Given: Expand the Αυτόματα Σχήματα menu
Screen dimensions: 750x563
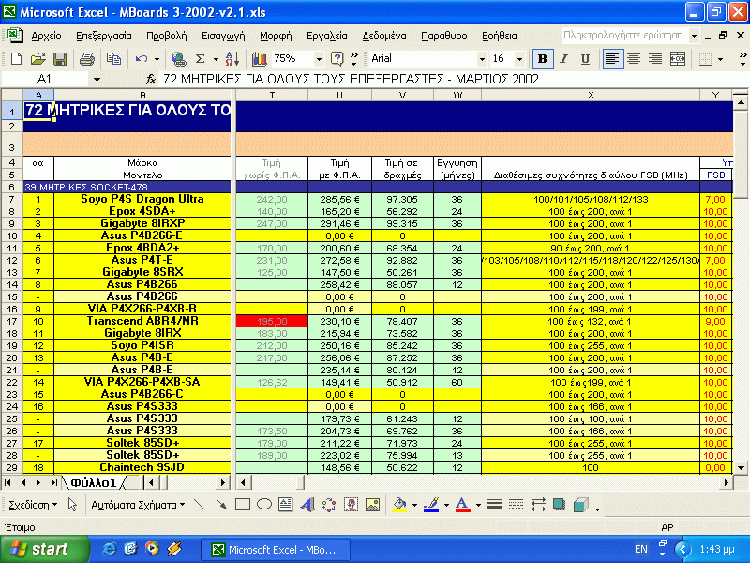Looking at the screenshot, I should tap(138, 505).
